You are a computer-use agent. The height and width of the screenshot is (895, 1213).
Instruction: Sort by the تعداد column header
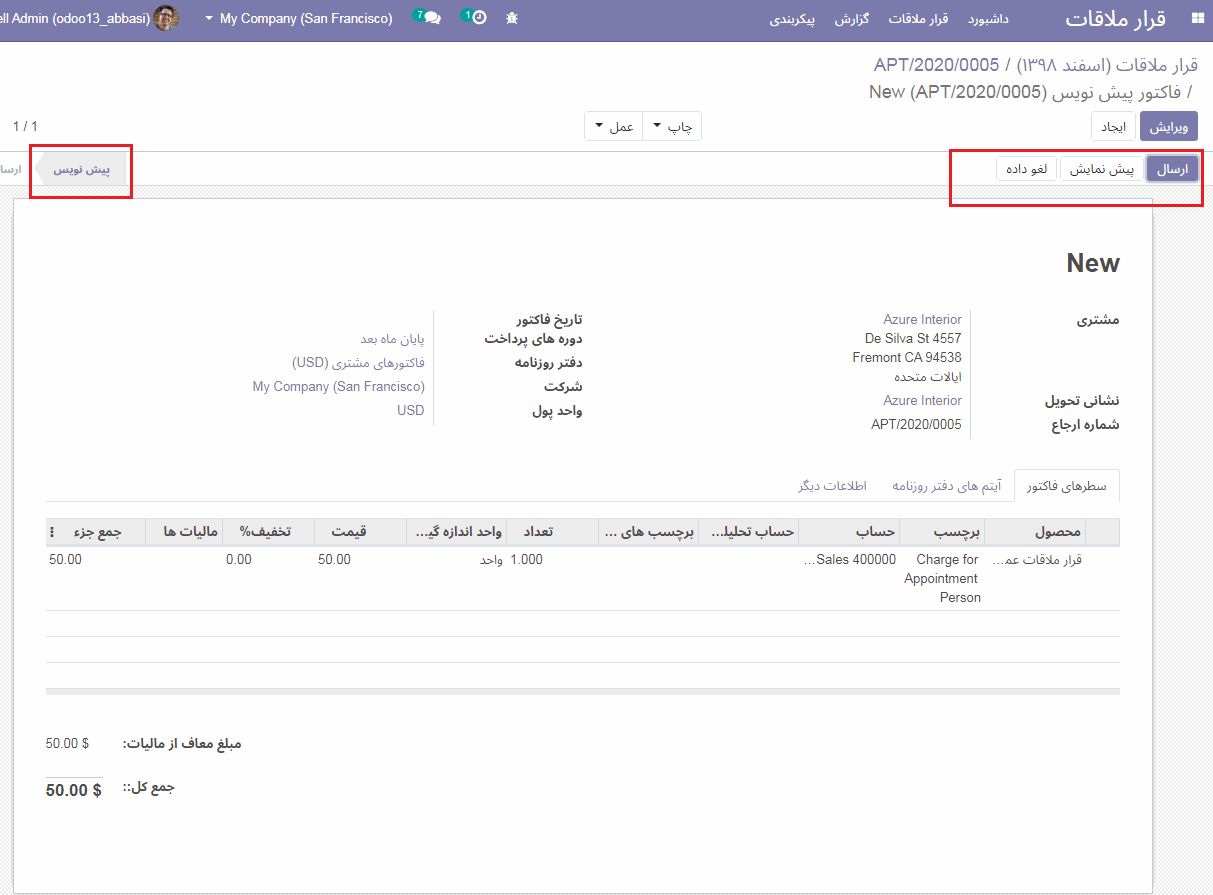(552, 532)
